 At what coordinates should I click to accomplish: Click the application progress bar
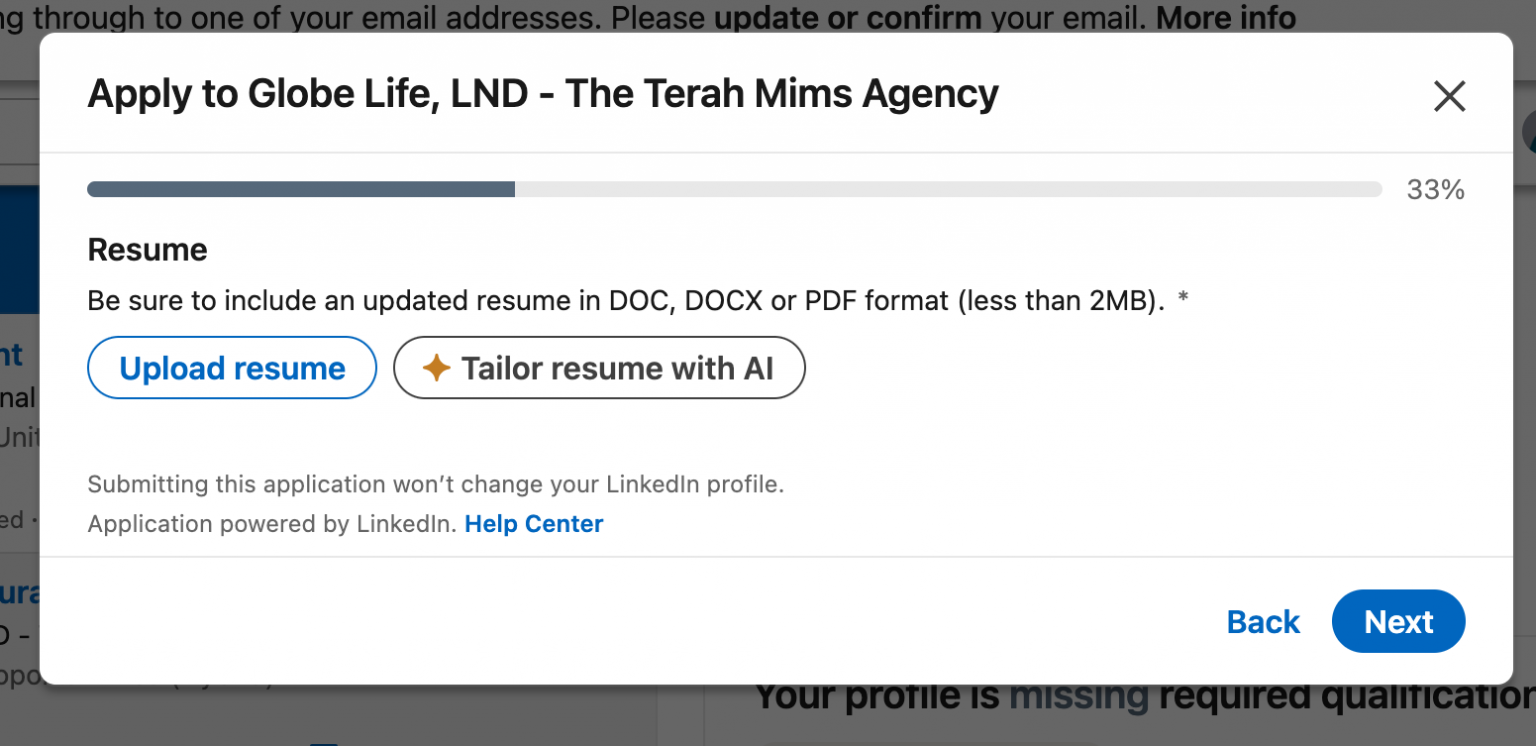click(x=733, y=188)
